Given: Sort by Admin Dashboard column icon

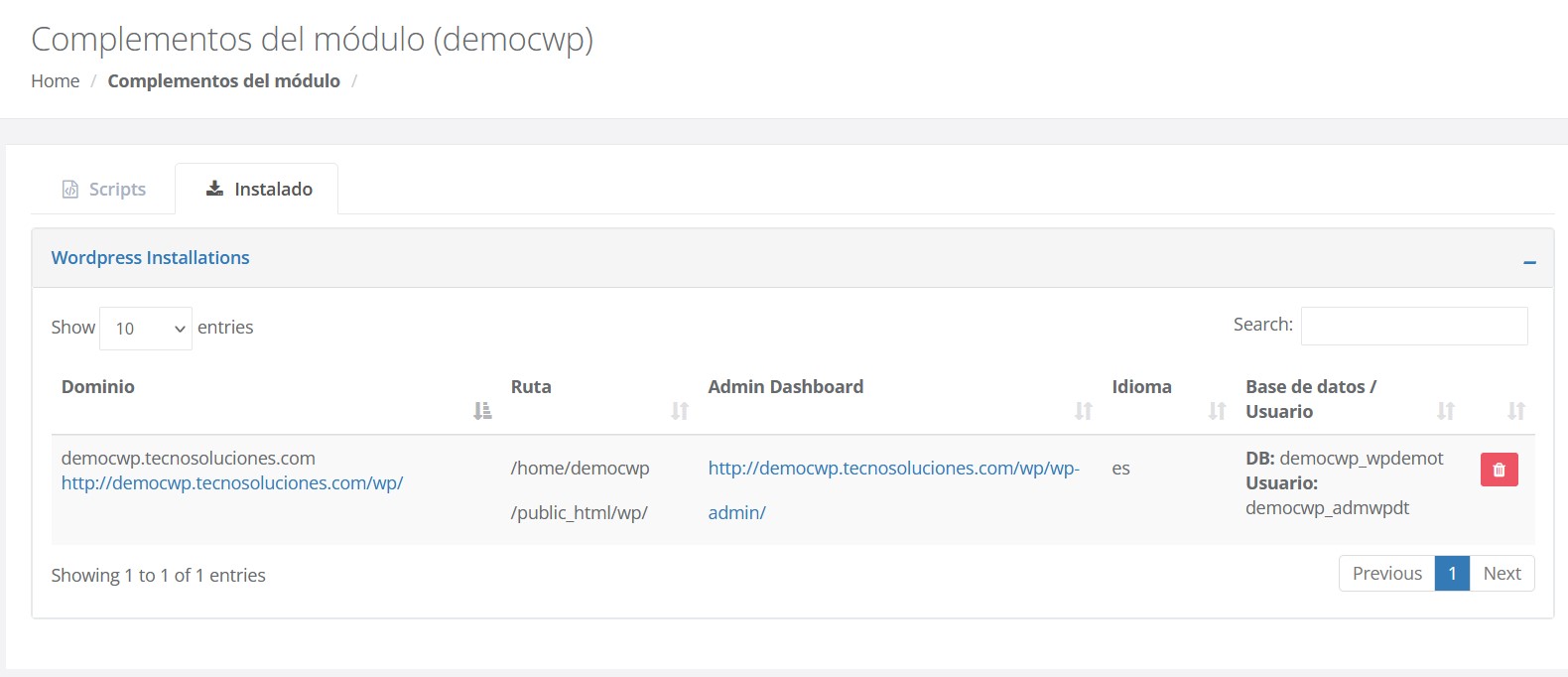Looking at the screenshot, I should (1084, 410).
